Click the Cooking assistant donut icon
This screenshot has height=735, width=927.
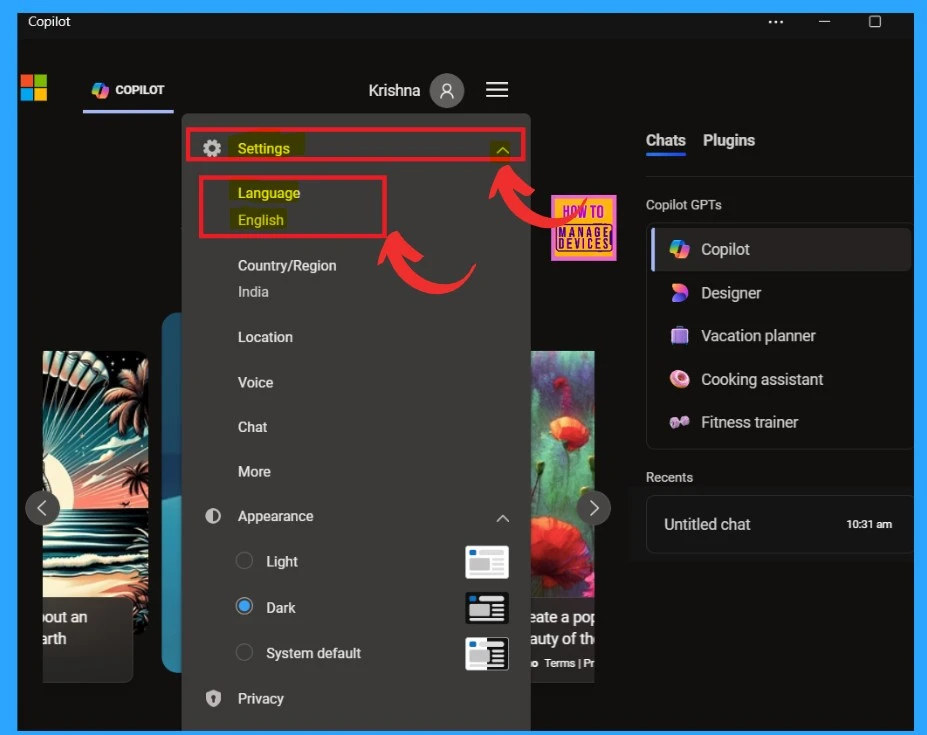tap(679, 379)
